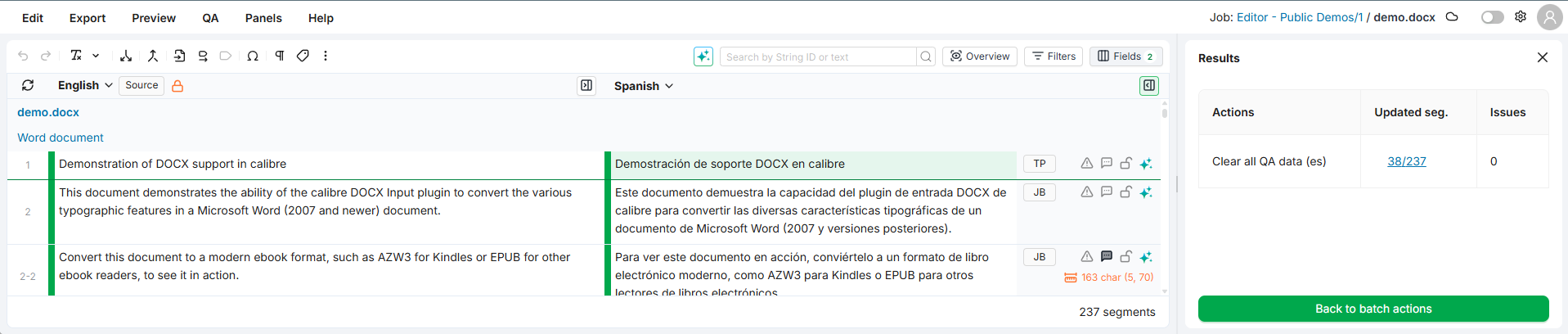Open the QA menu

[x=210, y=18]
